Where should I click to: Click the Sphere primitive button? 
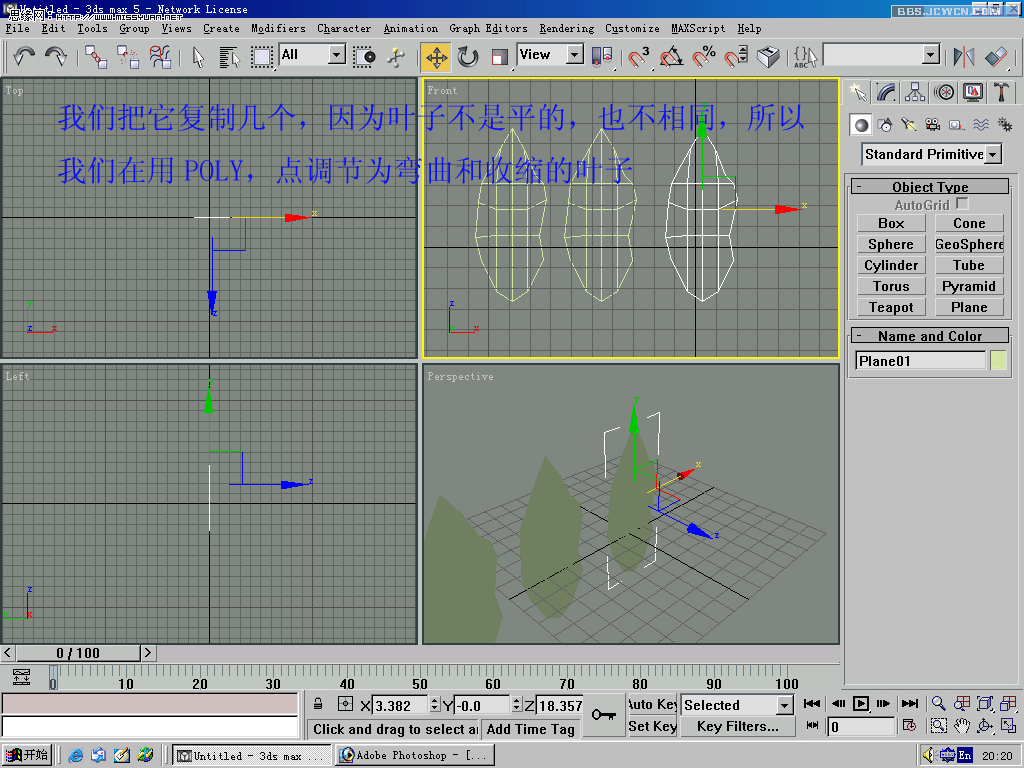[x=891, y=244]
